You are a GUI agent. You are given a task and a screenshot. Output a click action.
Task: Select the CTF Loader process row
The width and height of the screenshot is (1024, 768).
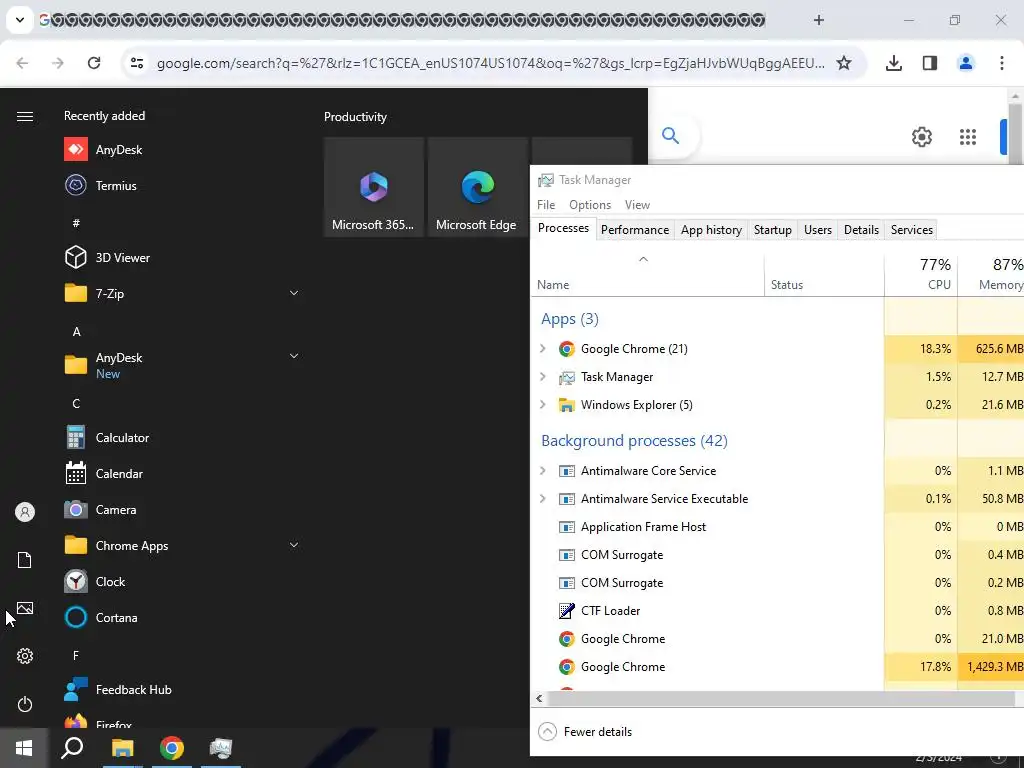pyautogui.click(x=777, y=611)
